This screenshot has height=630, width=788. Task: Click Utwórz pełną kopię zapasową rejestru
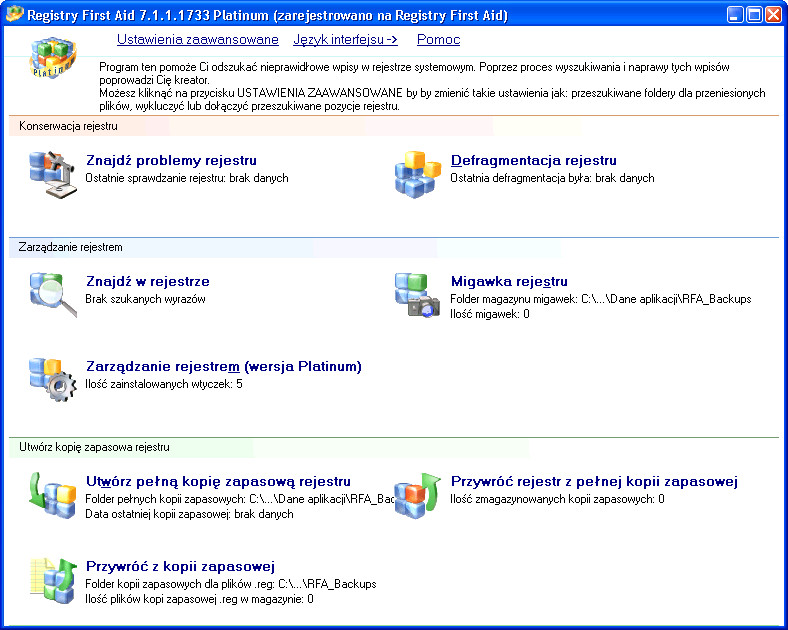(218, 481)
